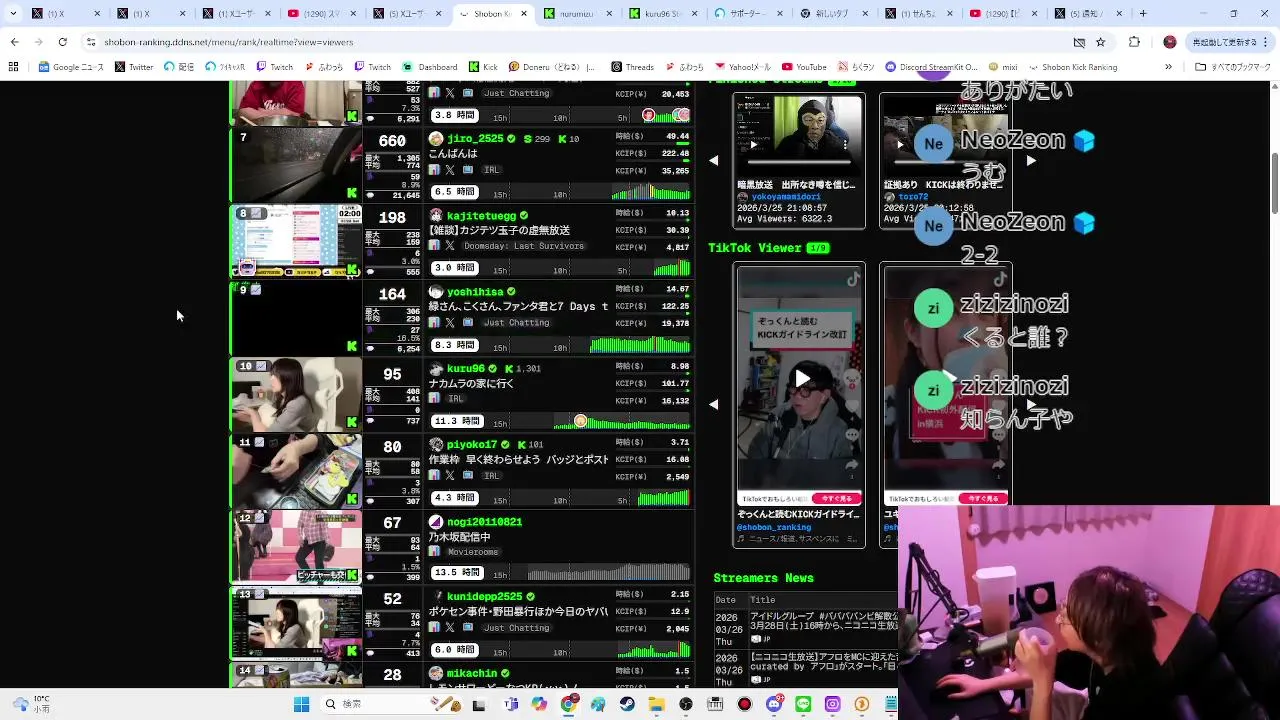1280x720 pixels.
Task: Click graph icon on rank 12 thumbnail
Action: point(260,518)
